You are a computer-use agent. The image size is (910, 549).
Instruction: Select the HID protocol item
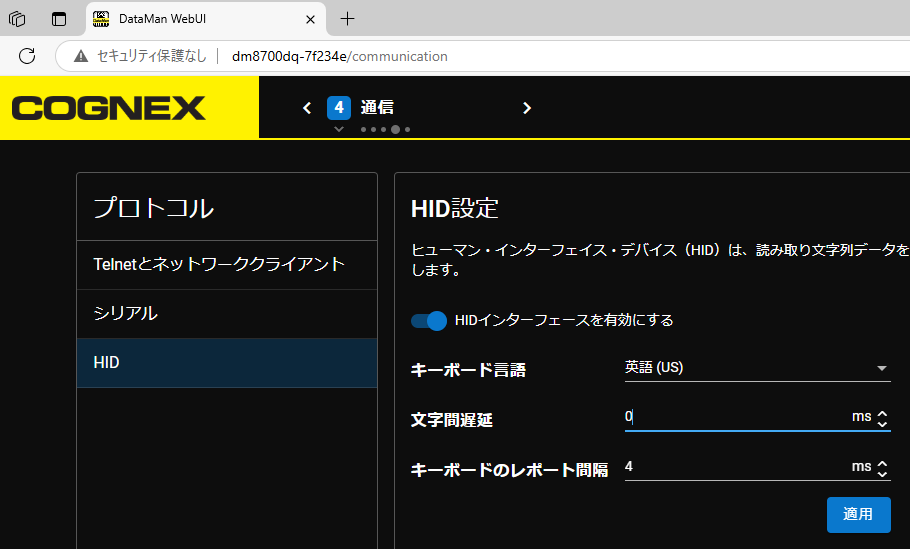(227, 363)
